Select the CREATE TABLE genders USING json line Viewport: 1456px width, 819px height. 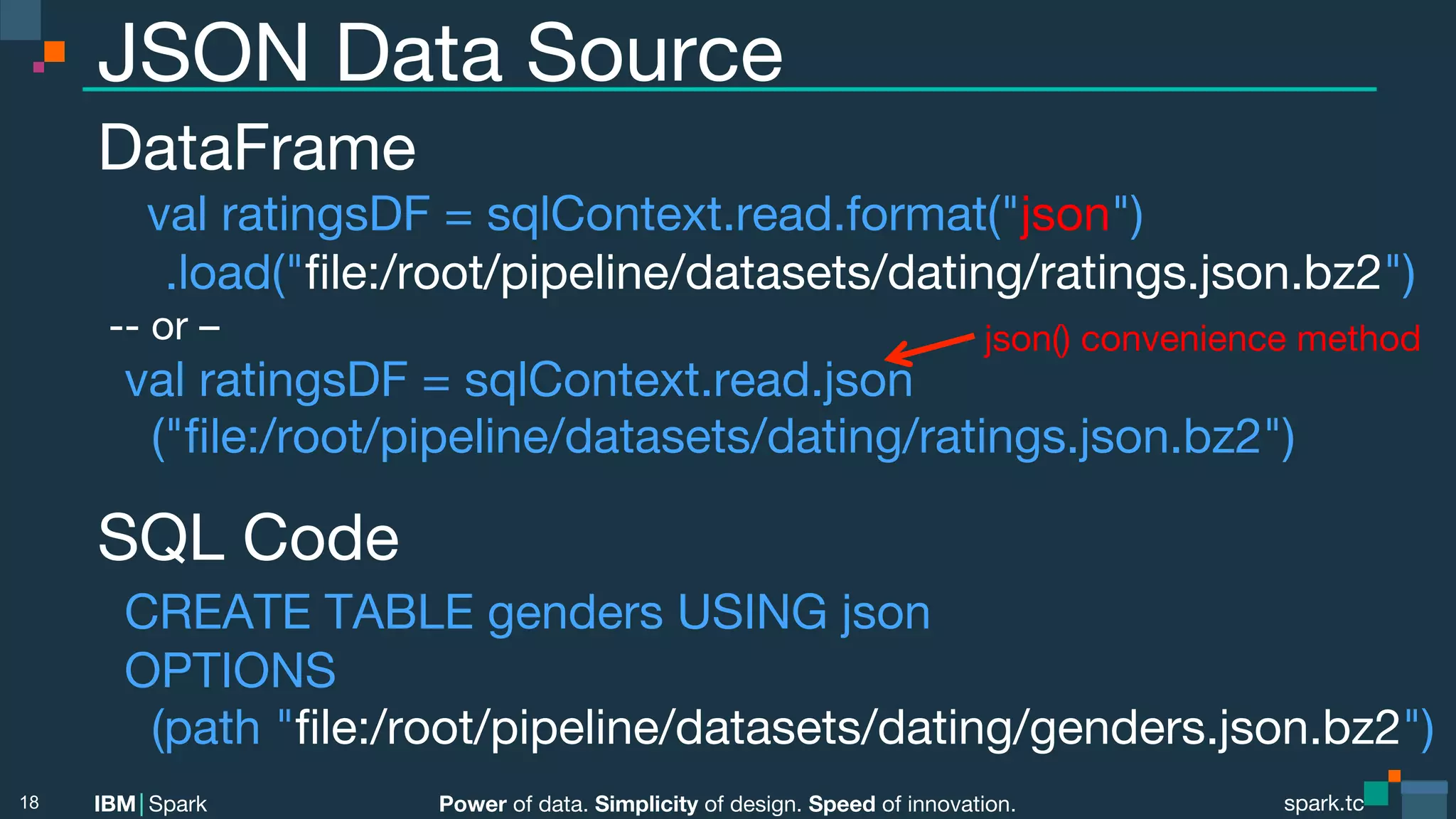click(527, 613)
